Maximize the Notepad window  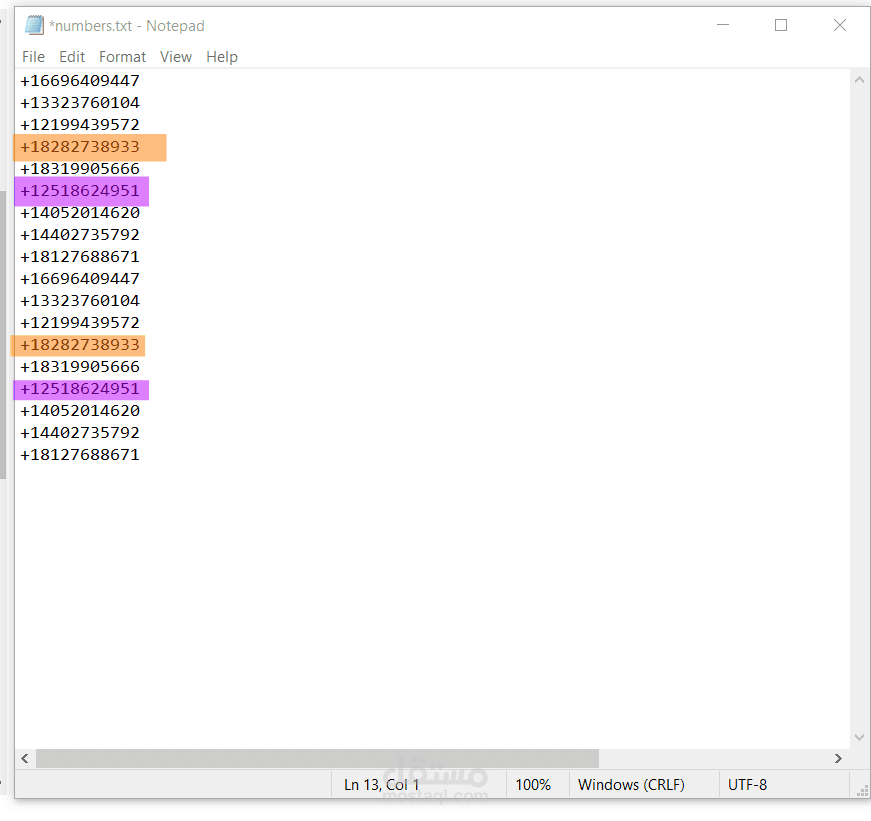coord(781,25)
